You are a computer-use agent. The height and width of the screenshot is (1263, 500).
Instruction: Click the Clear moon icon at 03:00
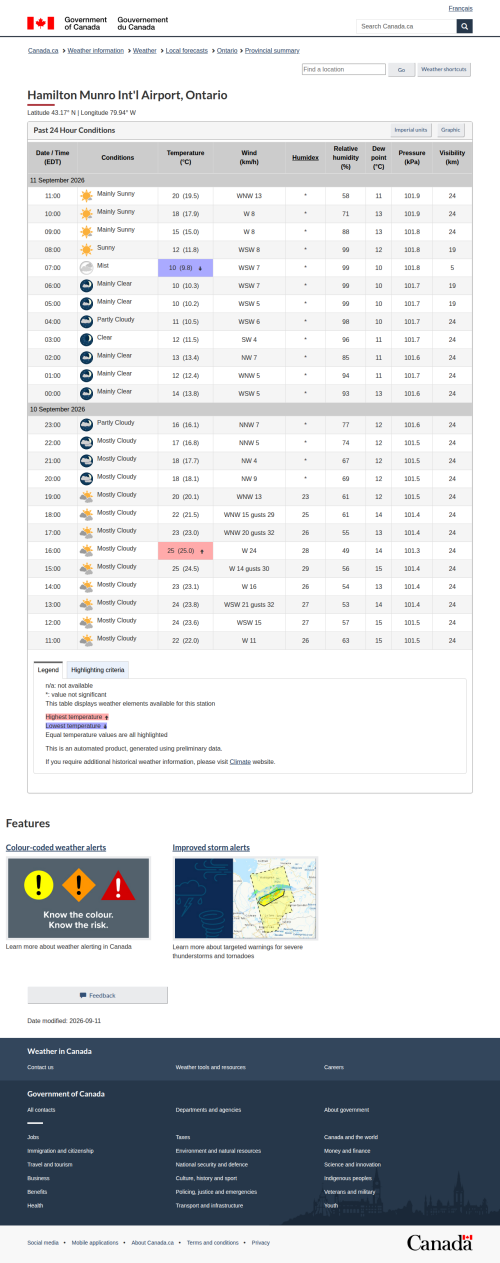pos(87,340)
